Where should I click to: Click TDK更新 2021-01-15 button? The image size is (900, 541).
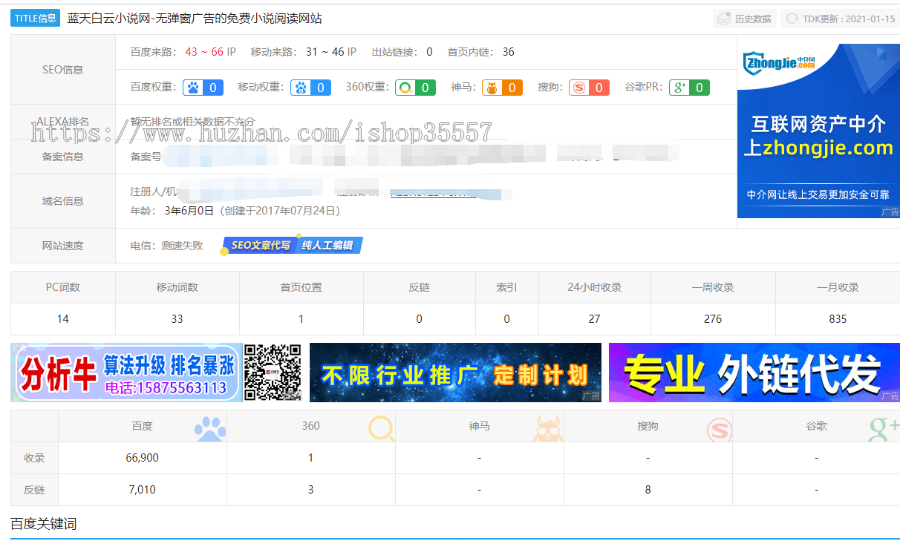[840, 18]
